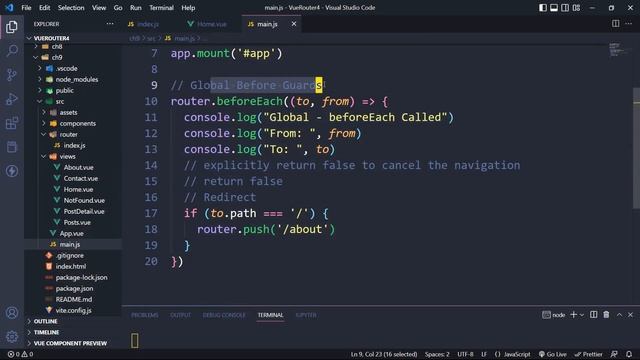This screenshot has width=640, height=360.
Task: Collapse the ch9 folder
Action: click(x=73, y=57)
